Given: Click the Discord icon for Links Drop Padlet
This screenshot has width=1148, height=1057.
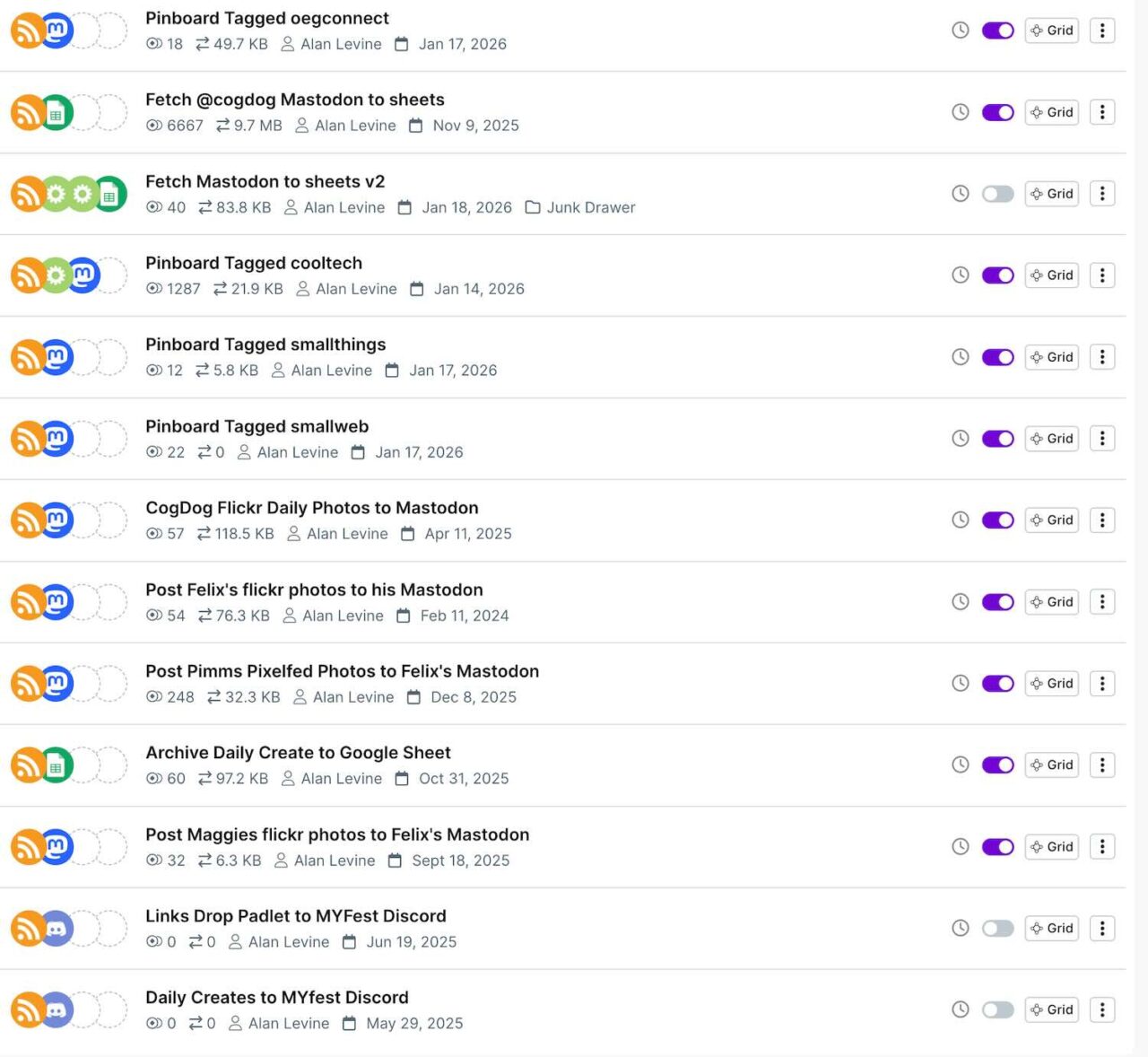Looking at the screenshot, I should (x=57, y=929).
